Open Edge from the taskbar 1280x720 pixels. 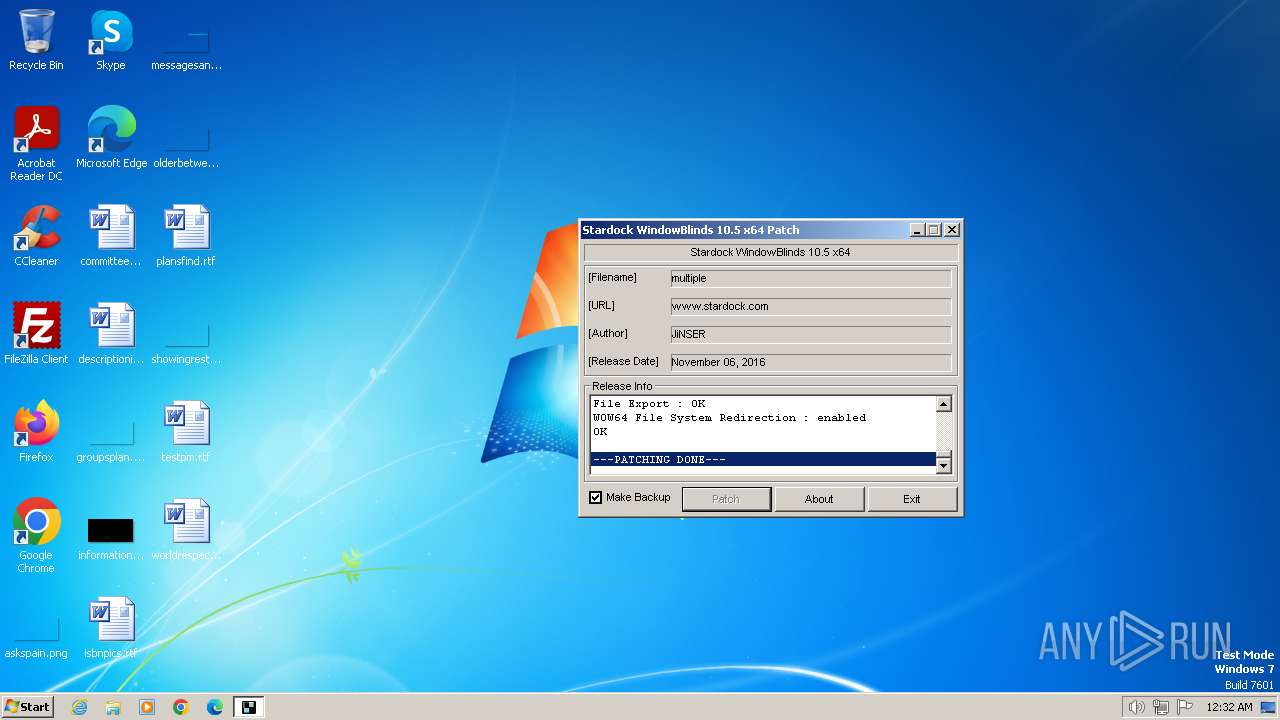(x=215, y=707)
